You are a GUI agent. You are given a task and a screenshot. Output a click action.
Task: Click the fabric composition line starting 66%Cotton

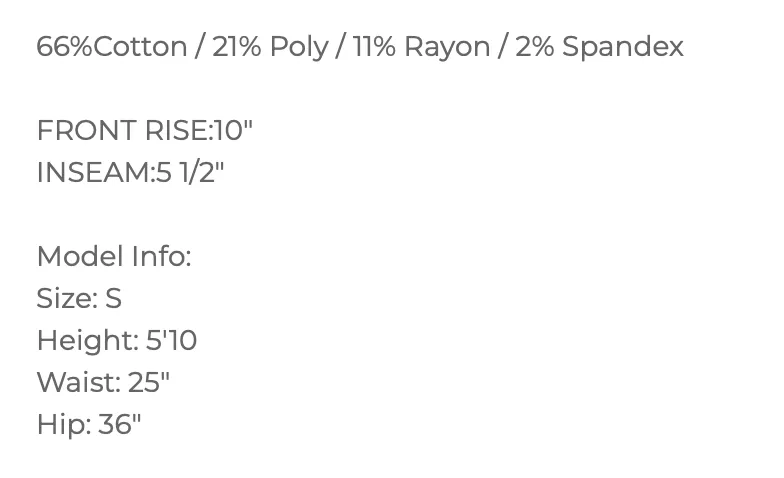coord(360,48)
